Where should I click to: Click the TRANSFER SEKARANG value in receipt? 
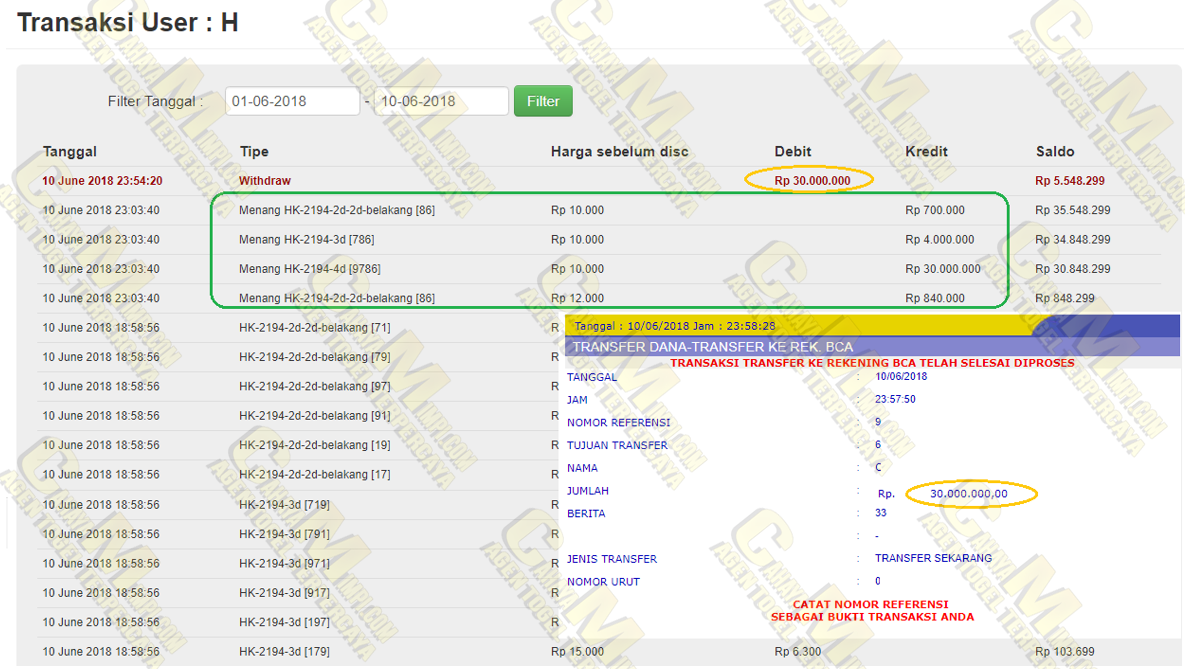click(x=933, y=558)
